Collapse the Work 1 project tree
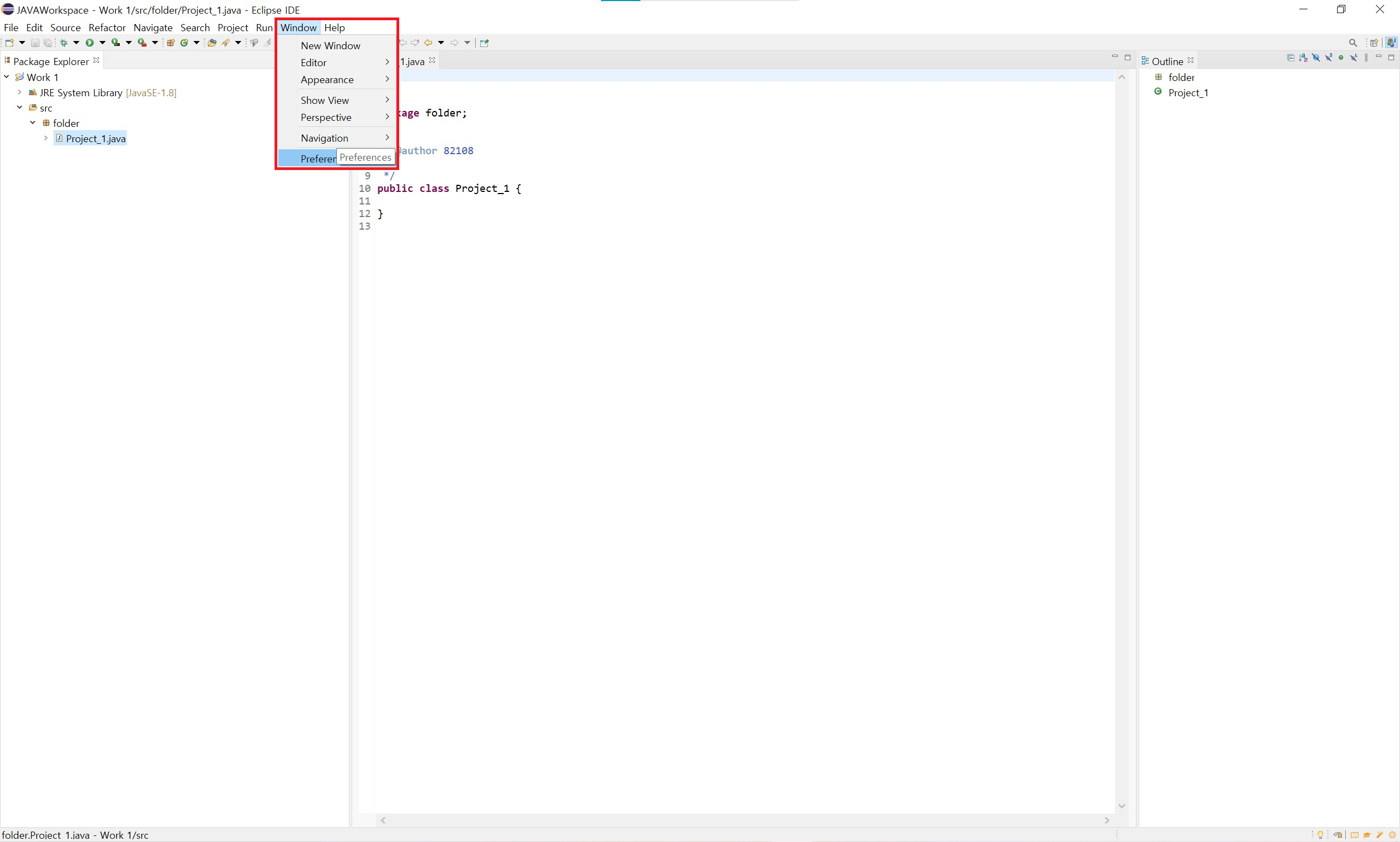The width and height of the screenshot is (1400, 842). pyautogui.click(x=7, y=77)
